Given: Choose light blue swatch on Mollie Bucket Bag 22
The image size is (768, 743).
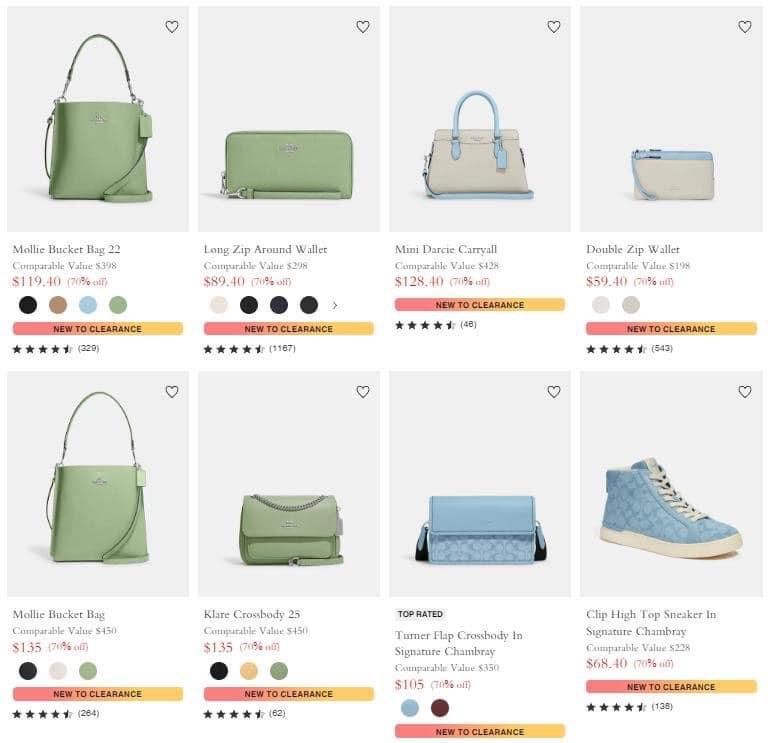Looking at the screenshot, I should pyautogui.click(x=88, y=305).
